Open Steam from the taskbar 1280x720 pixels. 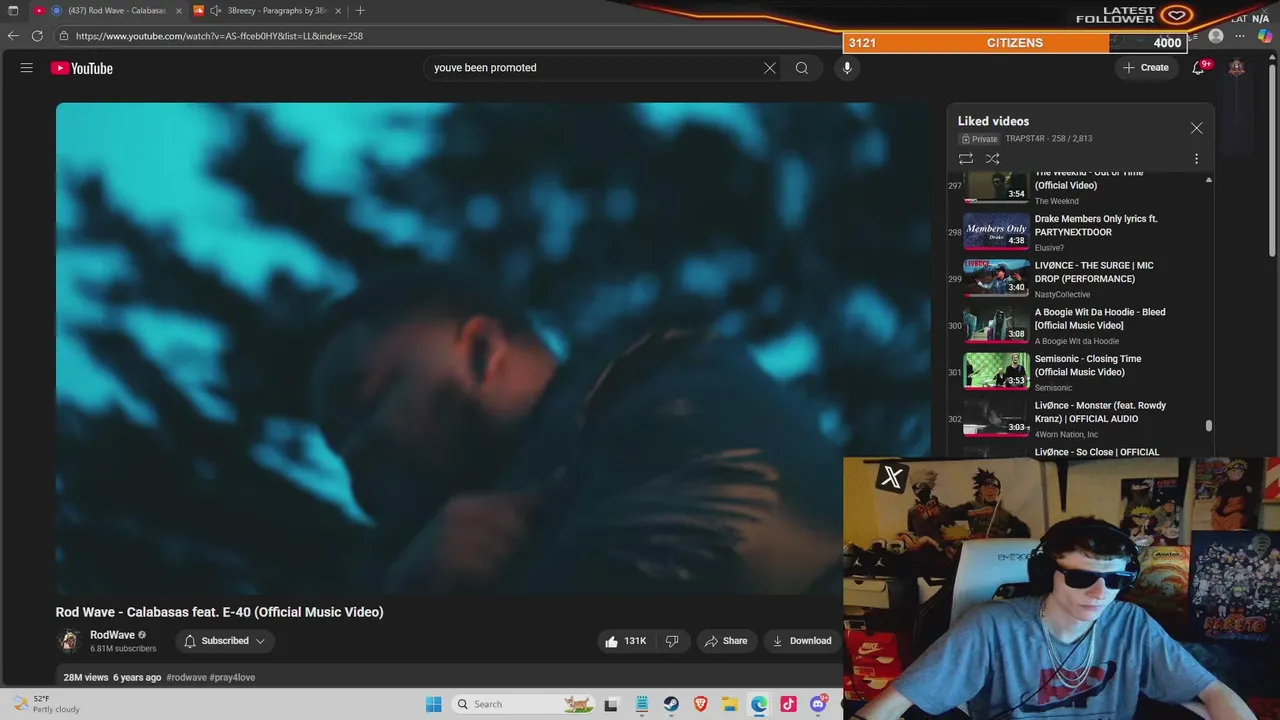(x=671, y=704)
